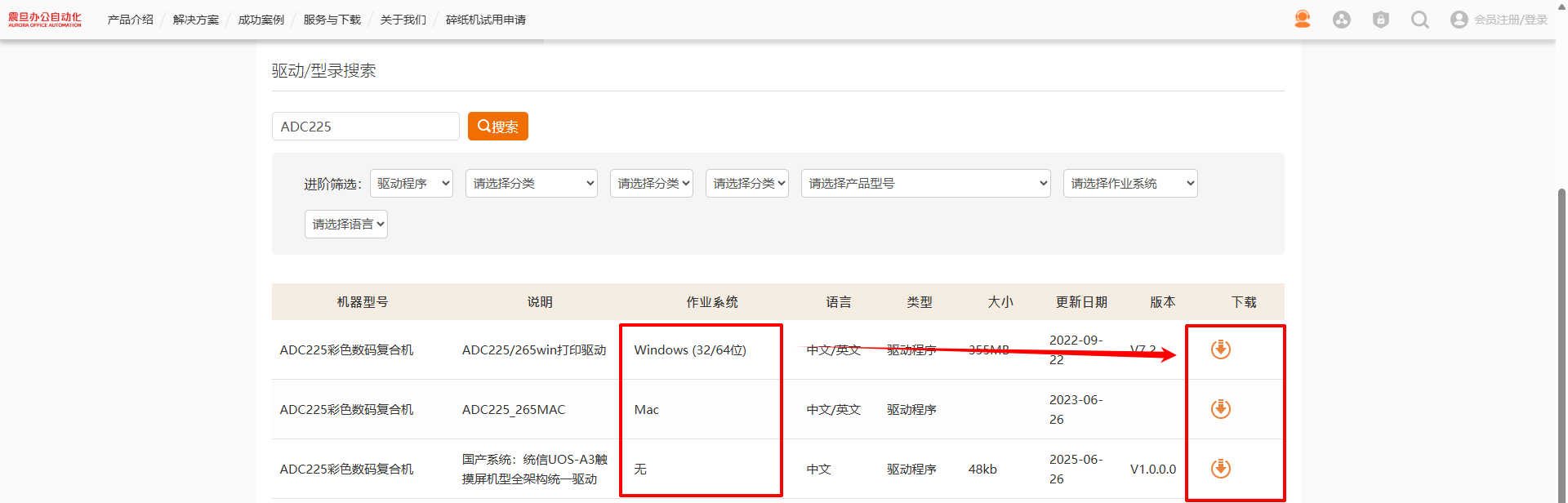The image size is (1568, 503).
Task: Click machine model in the Mac row
Action: coord(346,410)
